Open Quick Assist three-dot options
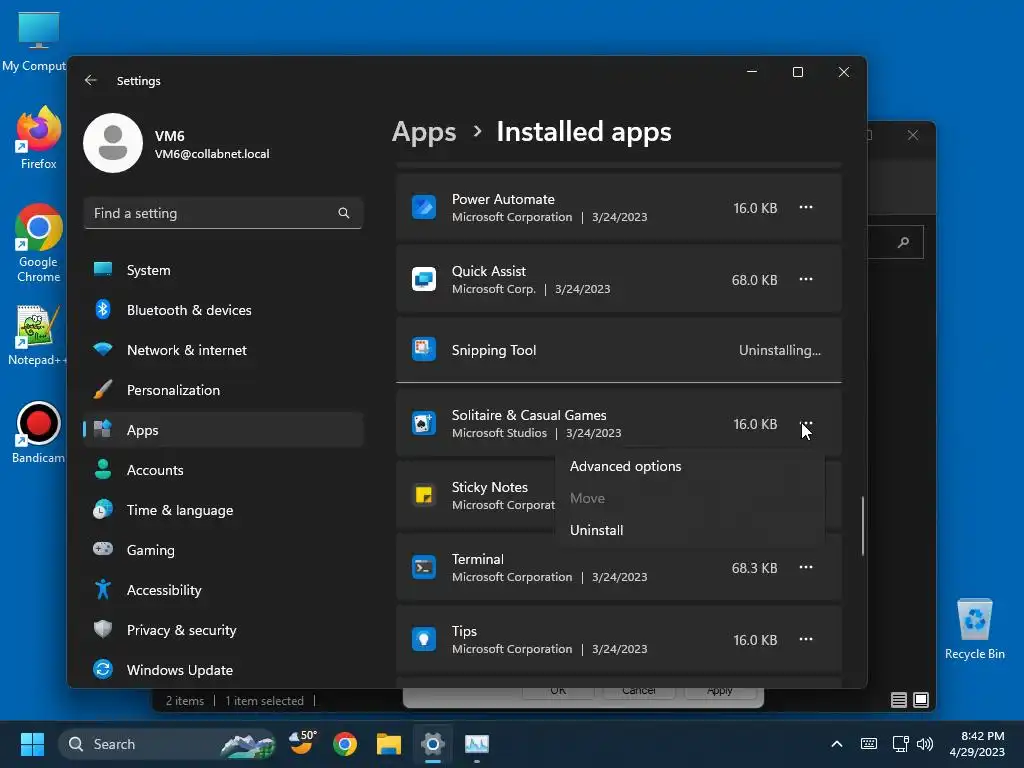 [x=806, y=280]
